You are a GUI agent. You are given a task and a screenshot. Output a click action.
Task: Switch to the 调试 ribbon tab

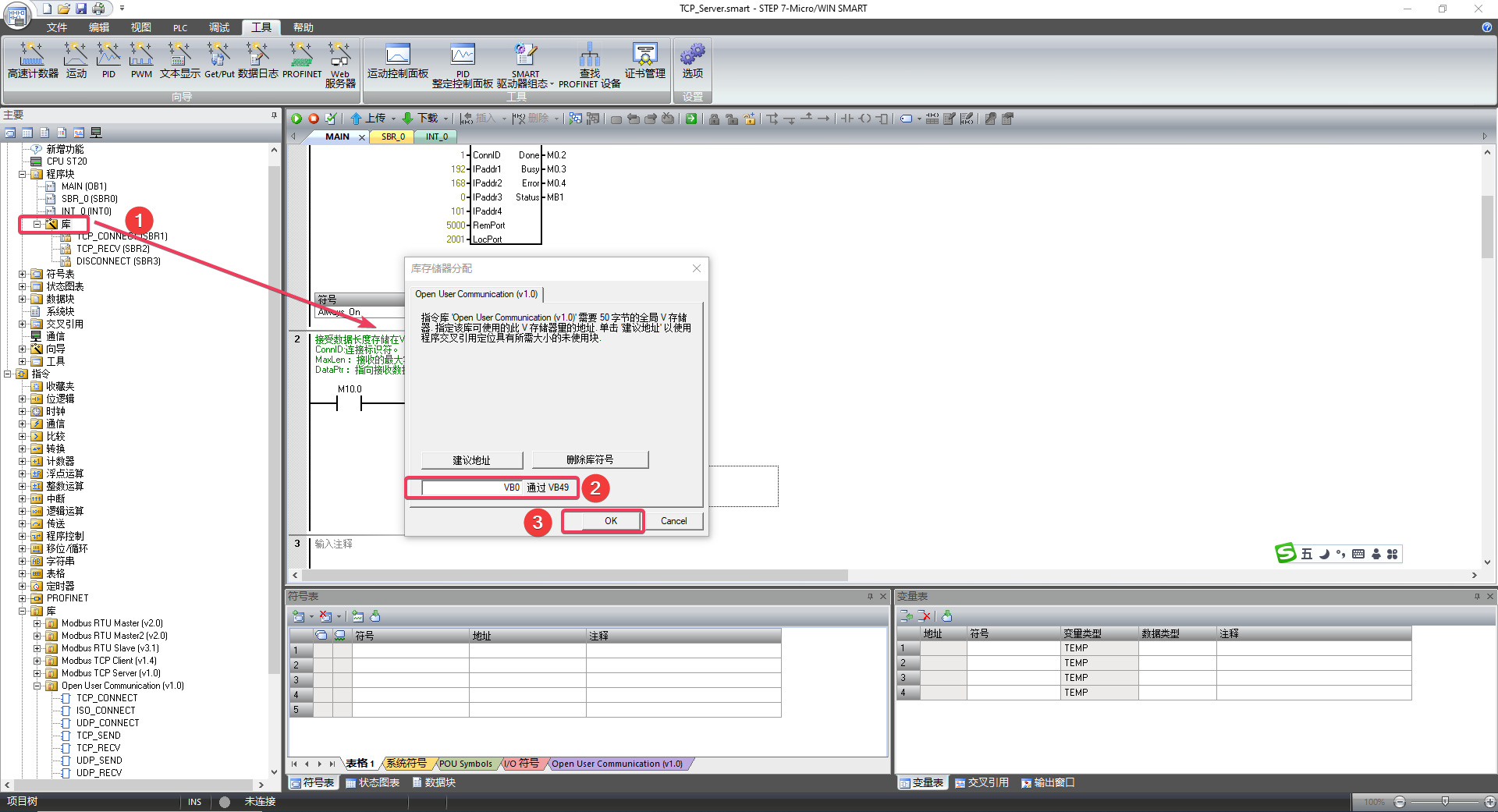click(219, 27)
